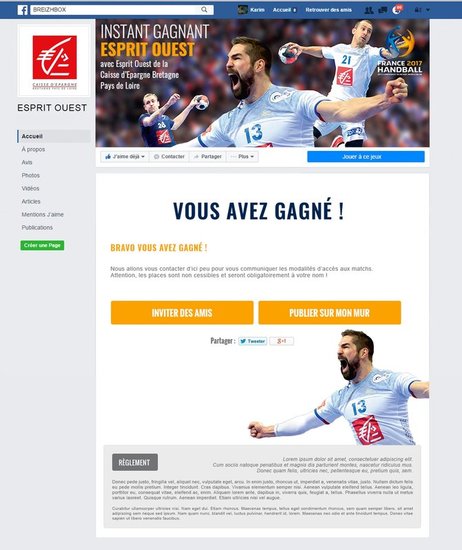Expand the Plus dropdown menu
462x550 pixels.
click(243, 156)
